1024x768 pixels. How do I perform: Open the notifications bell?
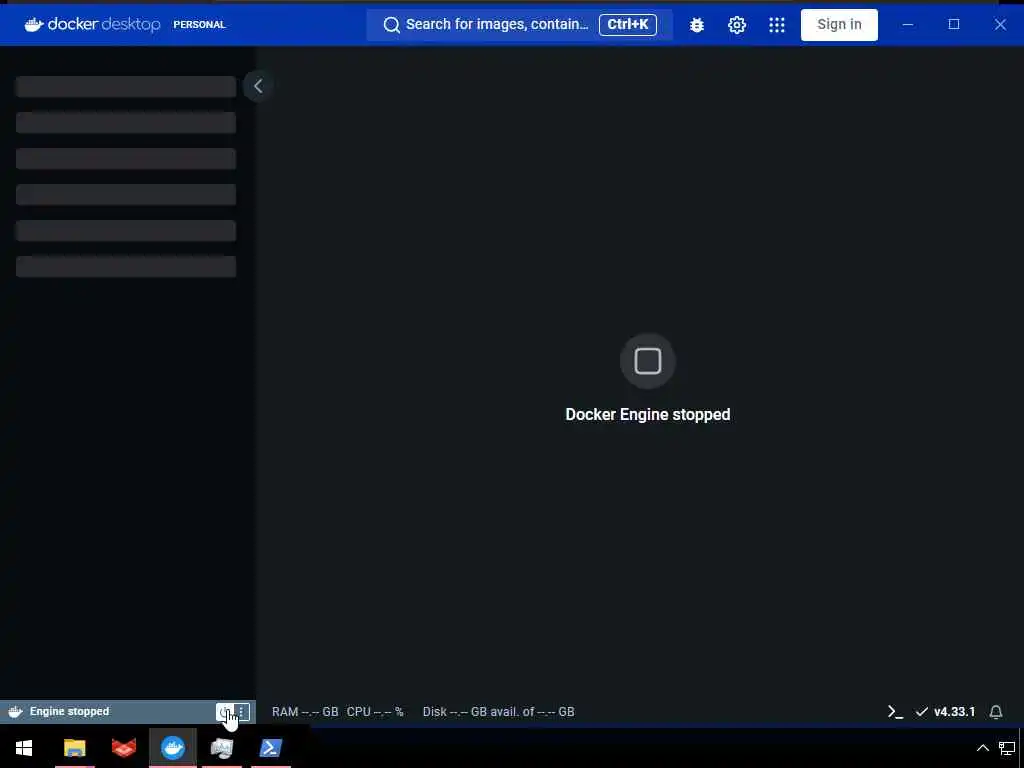996,712
